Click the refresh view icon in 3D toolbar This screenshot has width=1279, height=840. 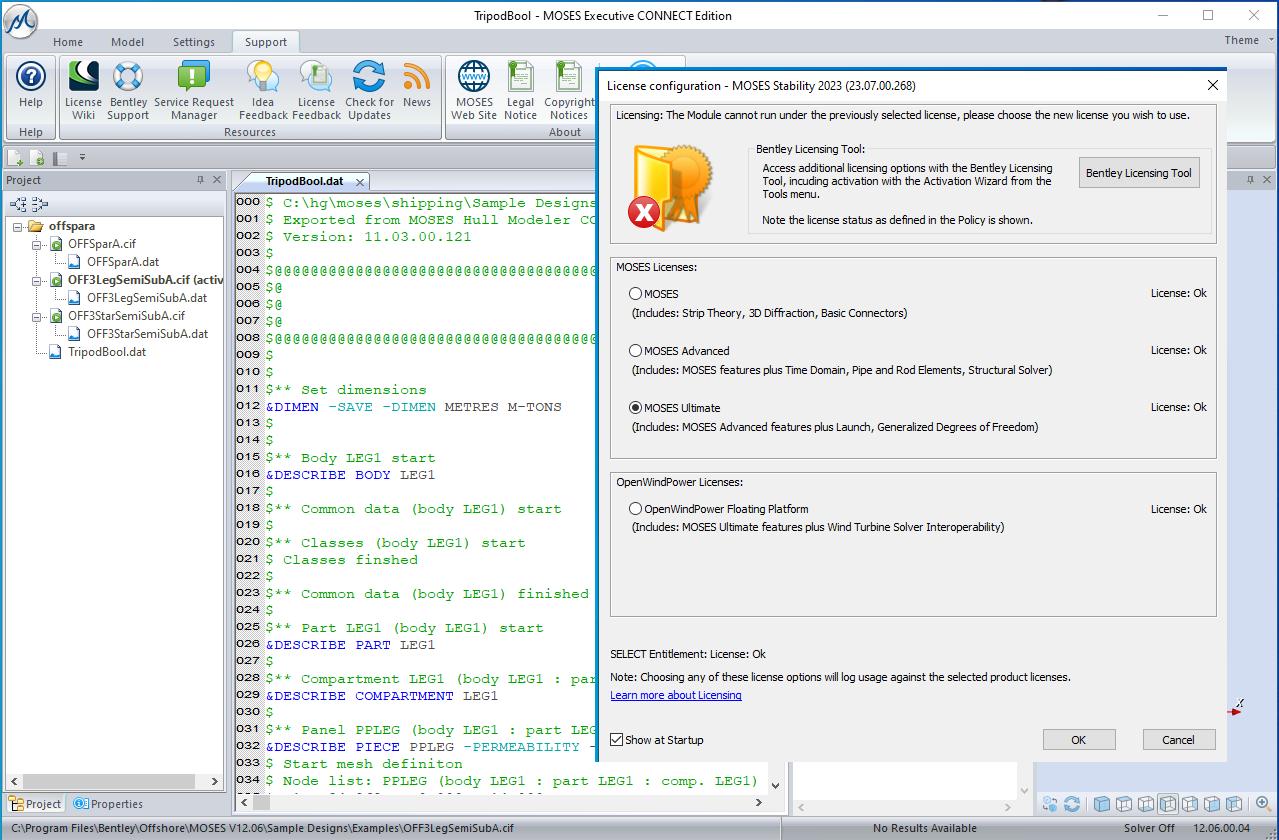1072,803
